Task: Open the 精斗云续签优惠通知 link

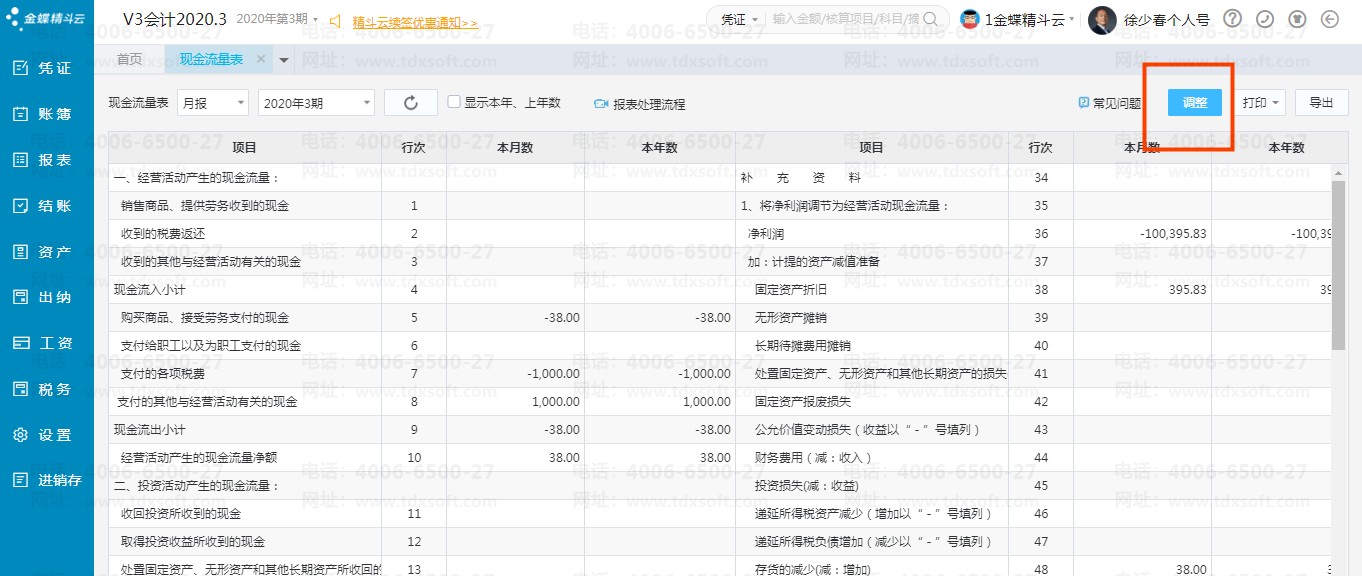Action: click(x=415, y=22)
